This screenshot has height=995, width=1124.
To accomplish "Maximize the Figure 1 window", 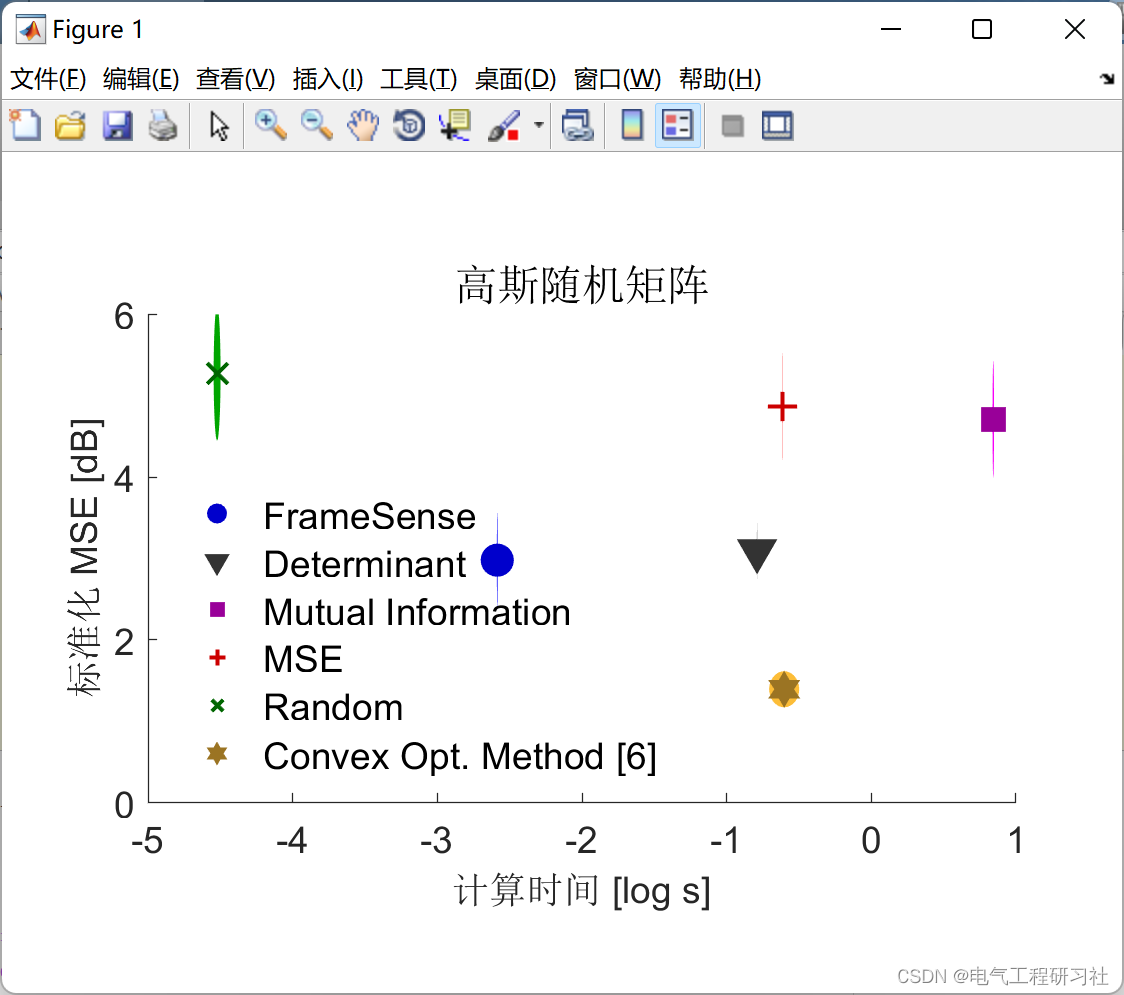I will [x=981, y=29].
